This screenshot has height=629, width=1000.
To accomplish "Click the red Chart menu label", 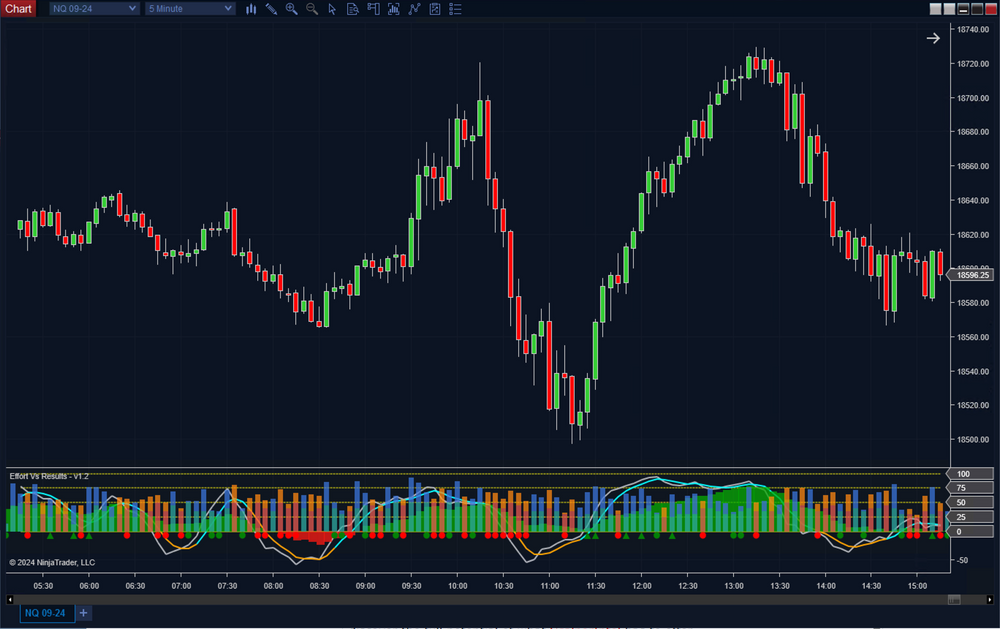I will (19, 9).
